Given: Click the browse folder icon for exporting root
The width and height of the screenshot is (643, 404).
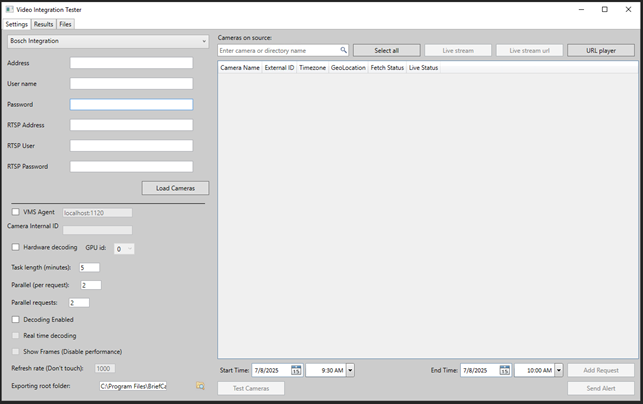Looking at the screenshot, I should click(200, 386).
